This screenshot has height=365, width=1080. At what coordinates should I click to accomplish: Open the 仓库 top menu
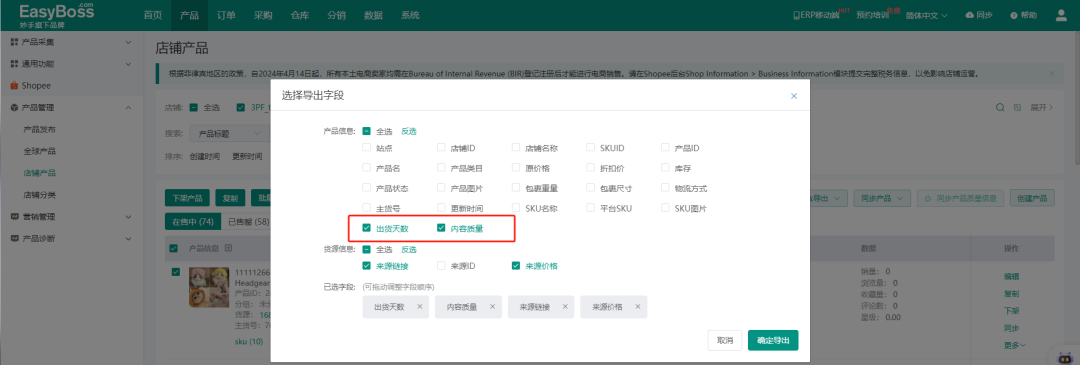pyautogui.click(x=300, y=15)
